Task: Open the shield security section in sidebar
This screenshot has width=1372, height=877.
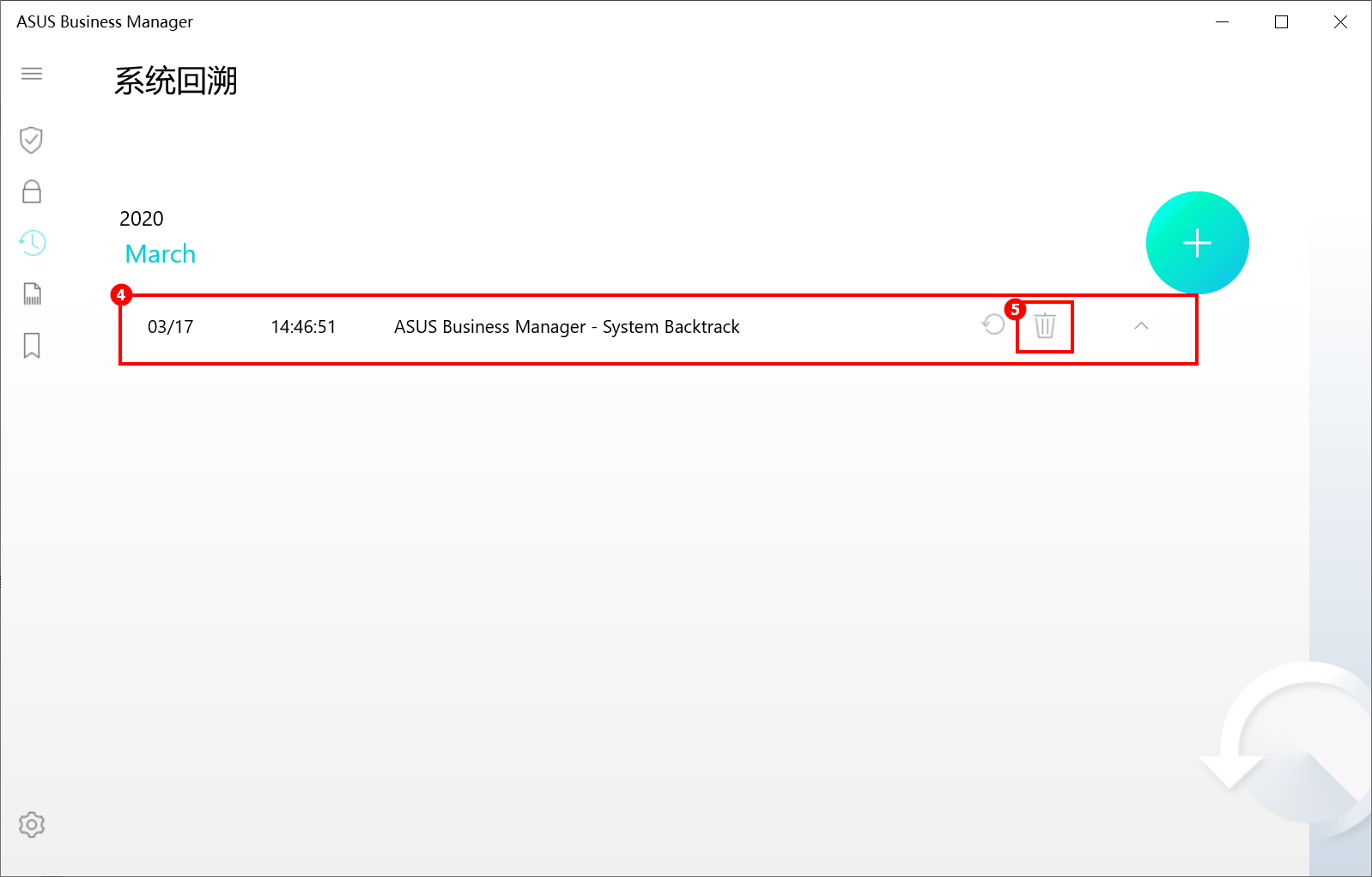Action: coord(32,140)
